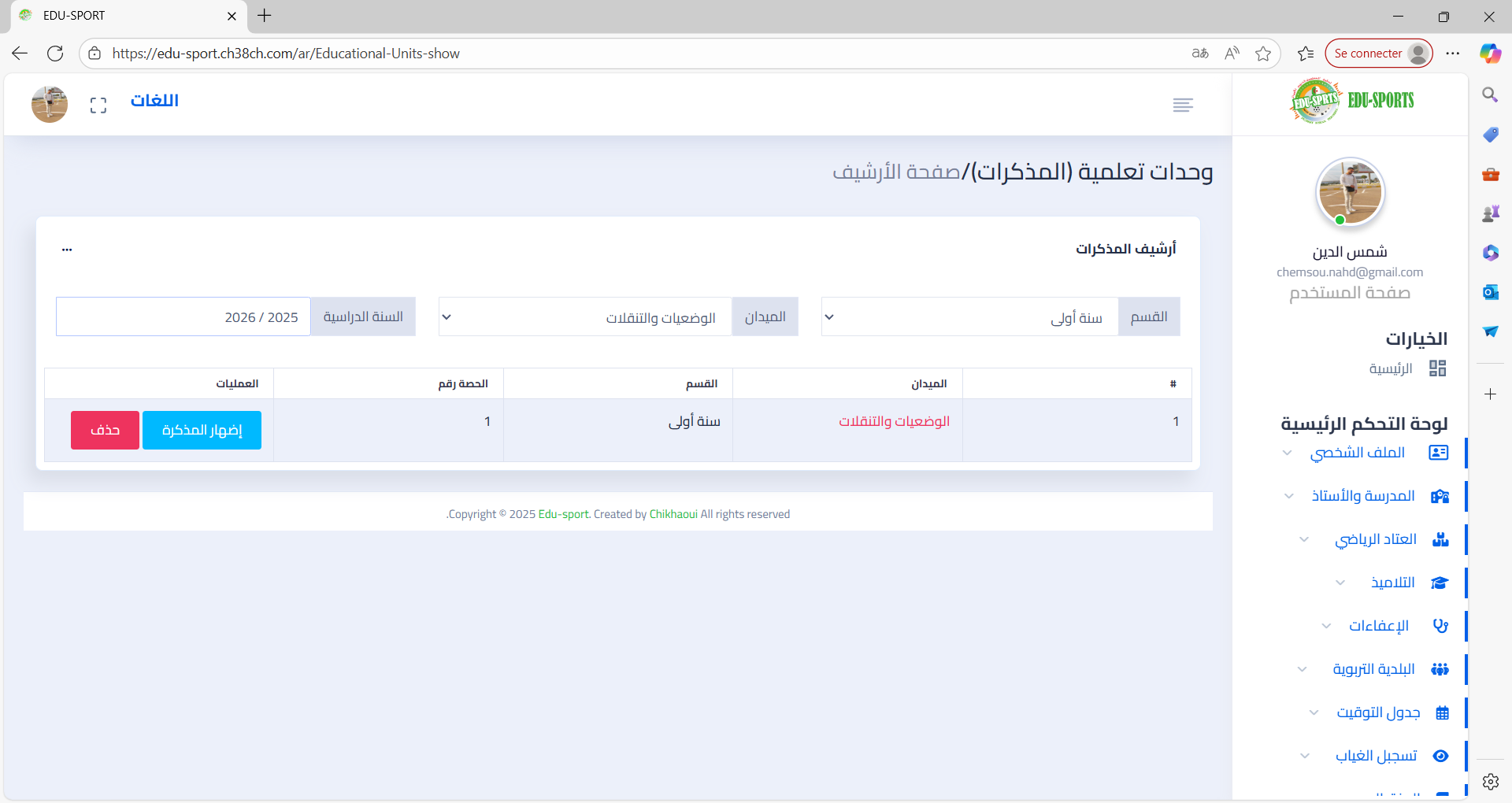1512x803 pixels.
Task: Open the الرئيسية dashboard grid icon
Action: 1437,368
